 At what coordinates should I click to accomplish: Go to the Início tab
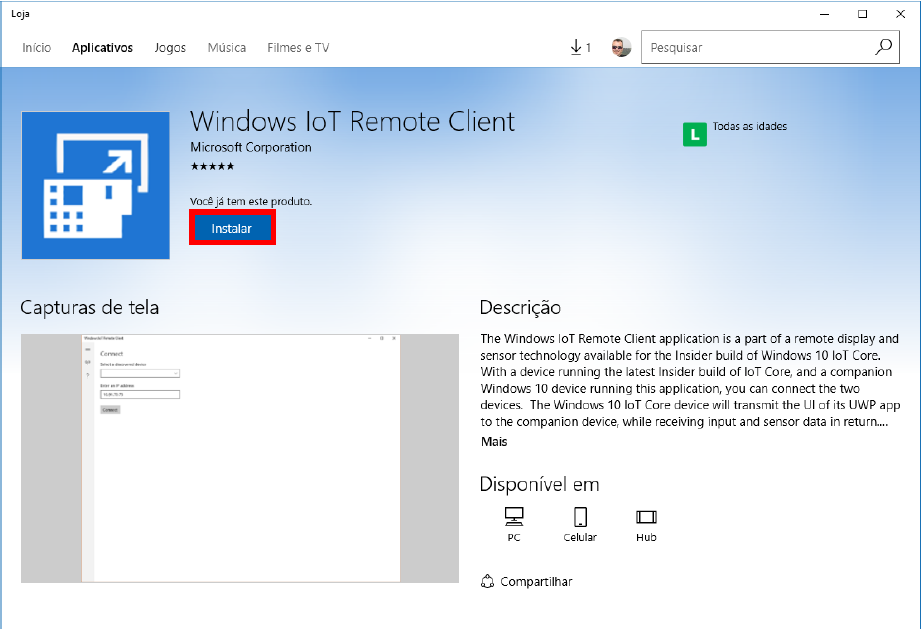tap(36, 48)
